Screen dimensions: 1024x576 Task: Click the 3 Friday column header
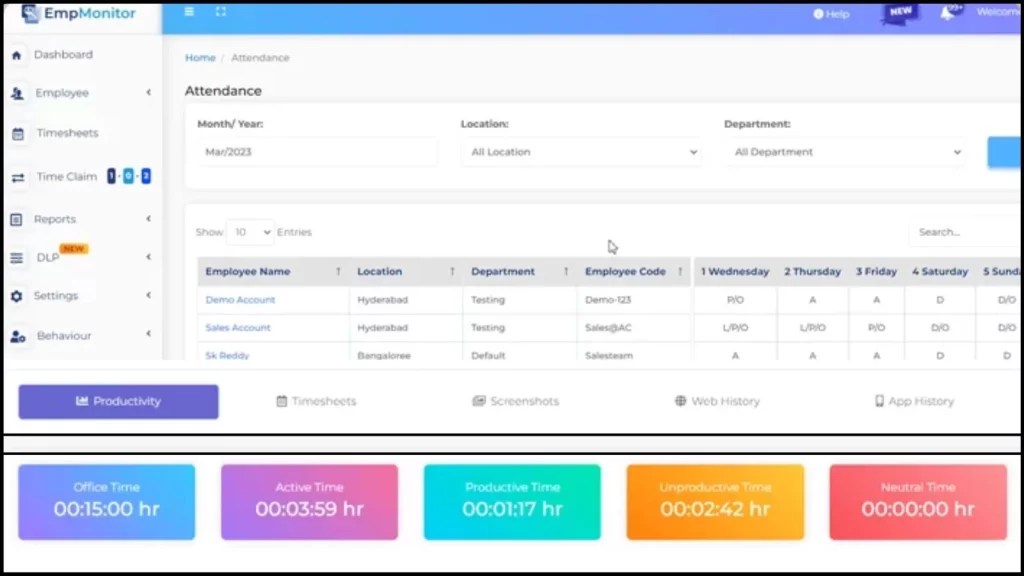pyautogui.click(x=876, y=272)
